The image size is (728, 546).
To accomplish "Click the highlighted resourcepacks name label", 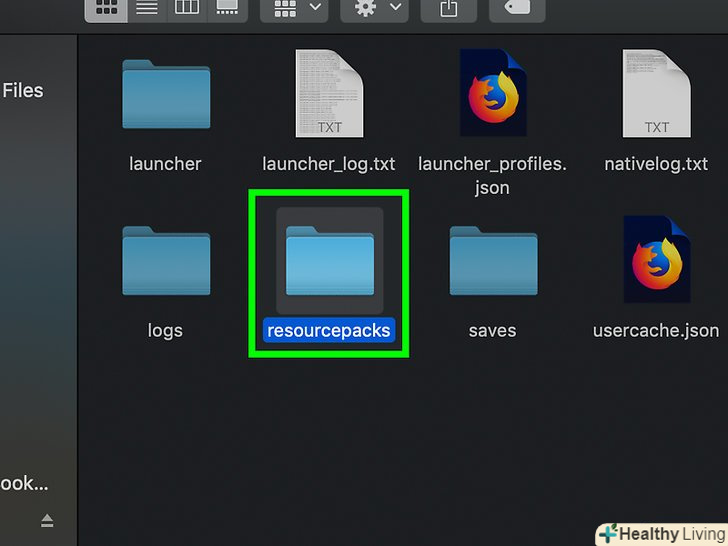I will pyautogui.click(x=329, y=330).
